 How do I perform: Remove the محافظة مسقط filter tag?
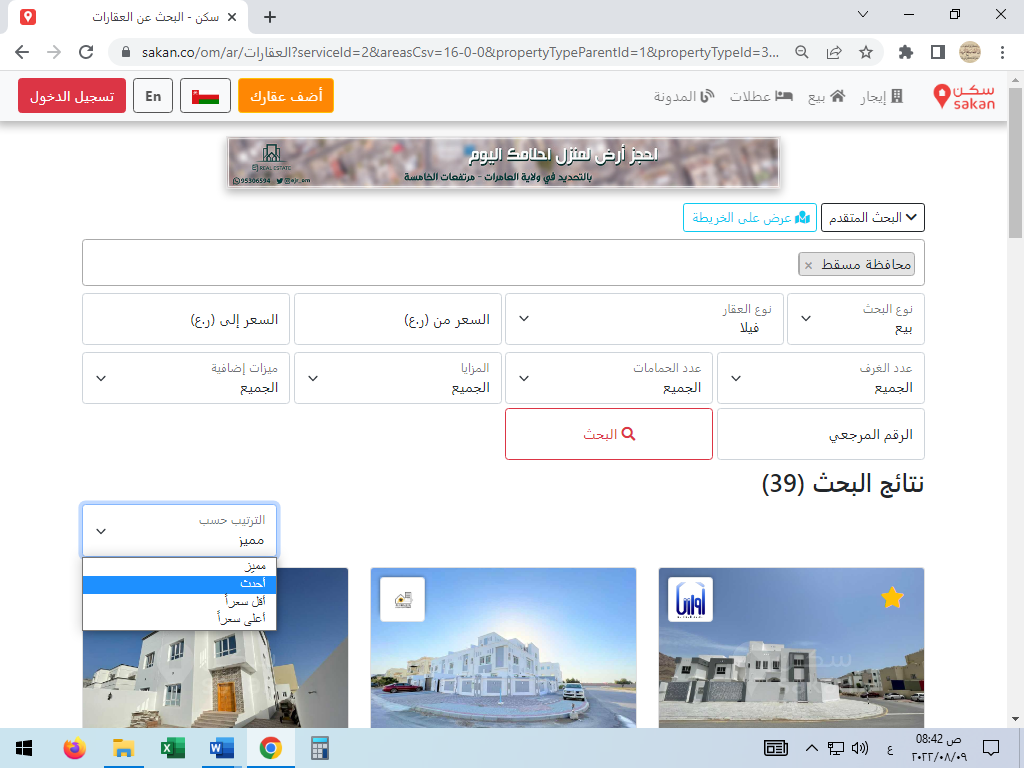[x=808, y=265]
